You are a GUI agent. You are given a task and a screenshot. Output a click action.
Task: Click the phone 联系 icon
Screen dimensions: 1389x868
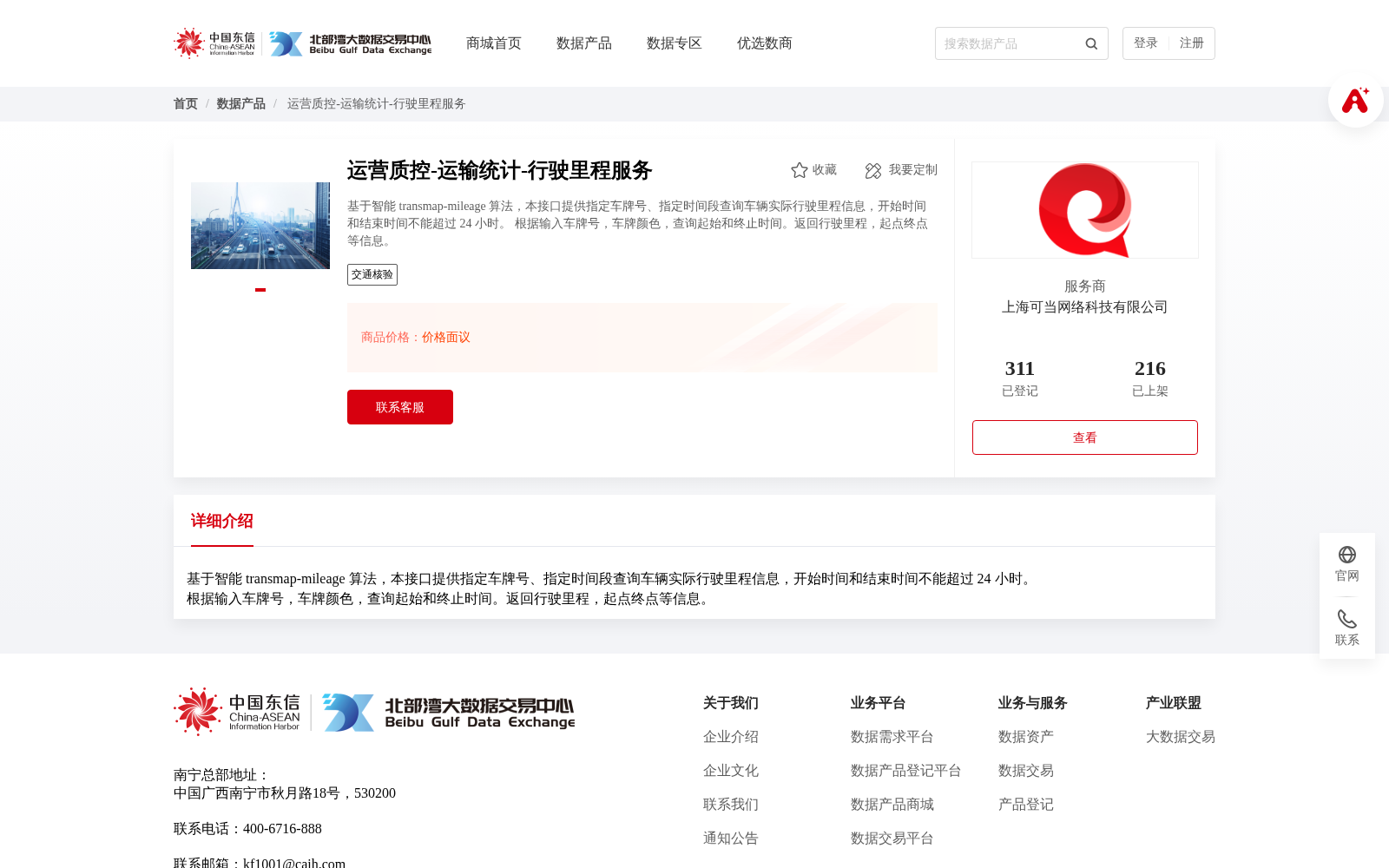click(x=1347, y=619)
